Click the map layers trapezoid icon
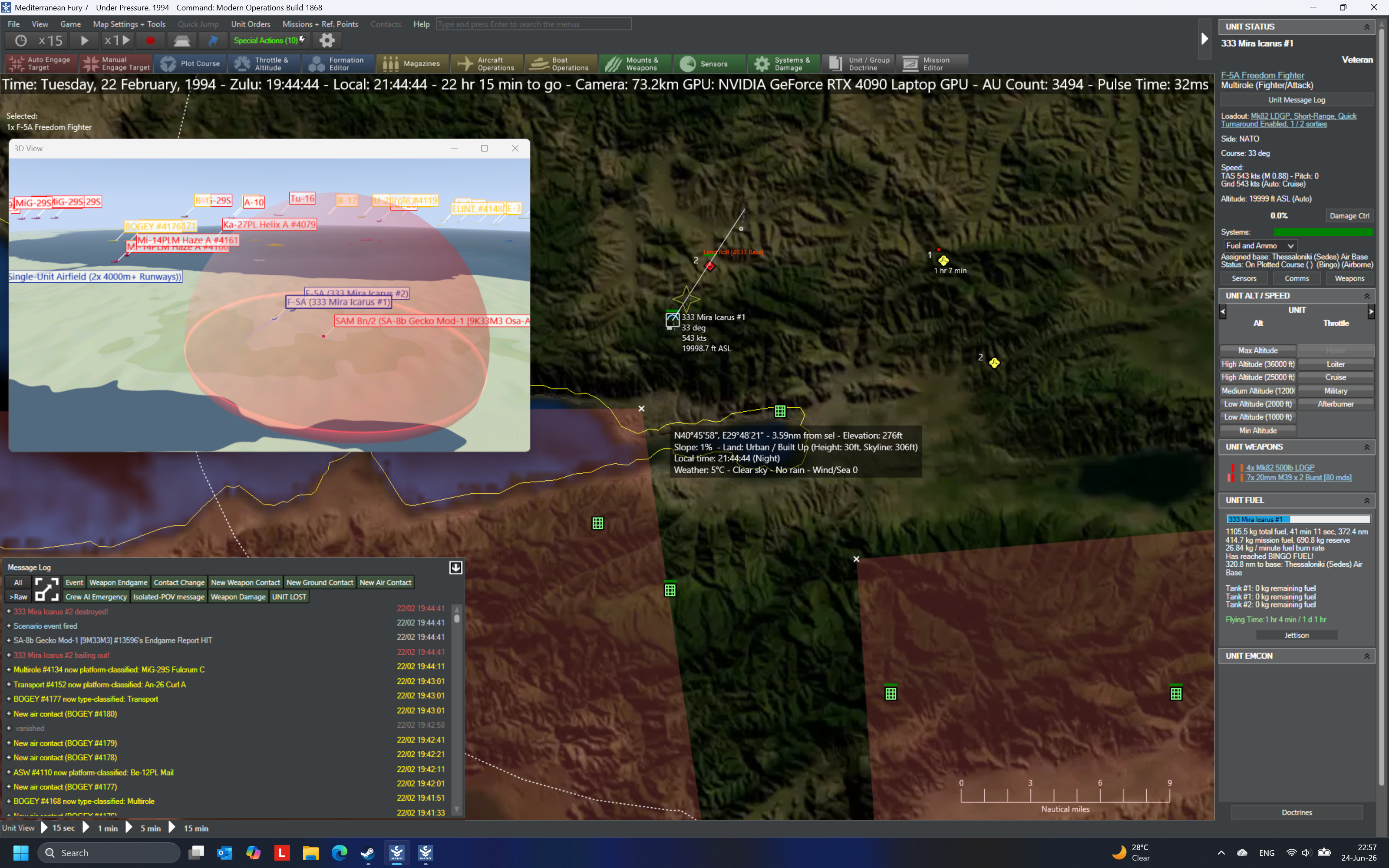The width and height of the screenshot is (1389, 868). [x=182, y=41]
